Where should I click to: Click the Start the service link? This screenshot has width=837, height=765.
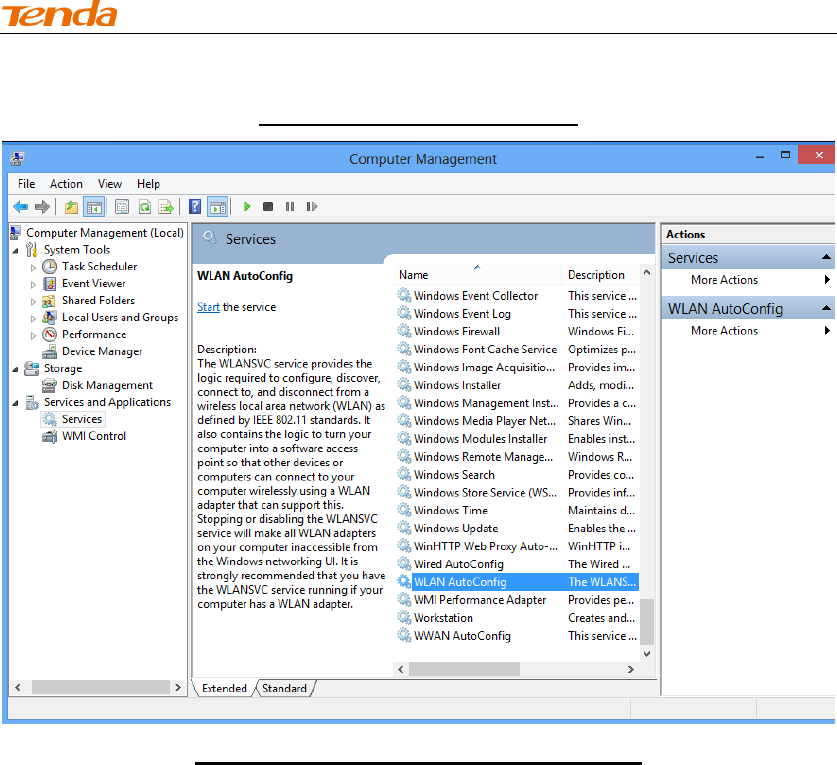coord(208,307)
